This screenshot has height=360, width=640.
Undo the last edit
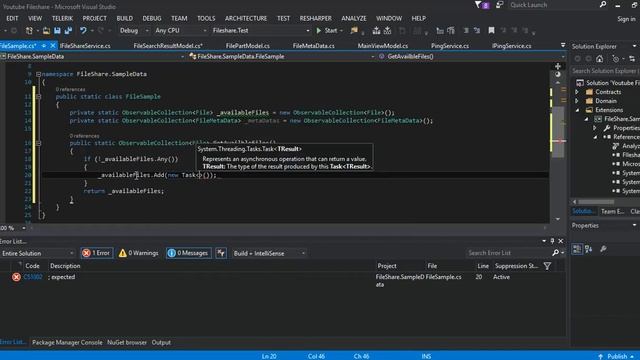[83, 31]
